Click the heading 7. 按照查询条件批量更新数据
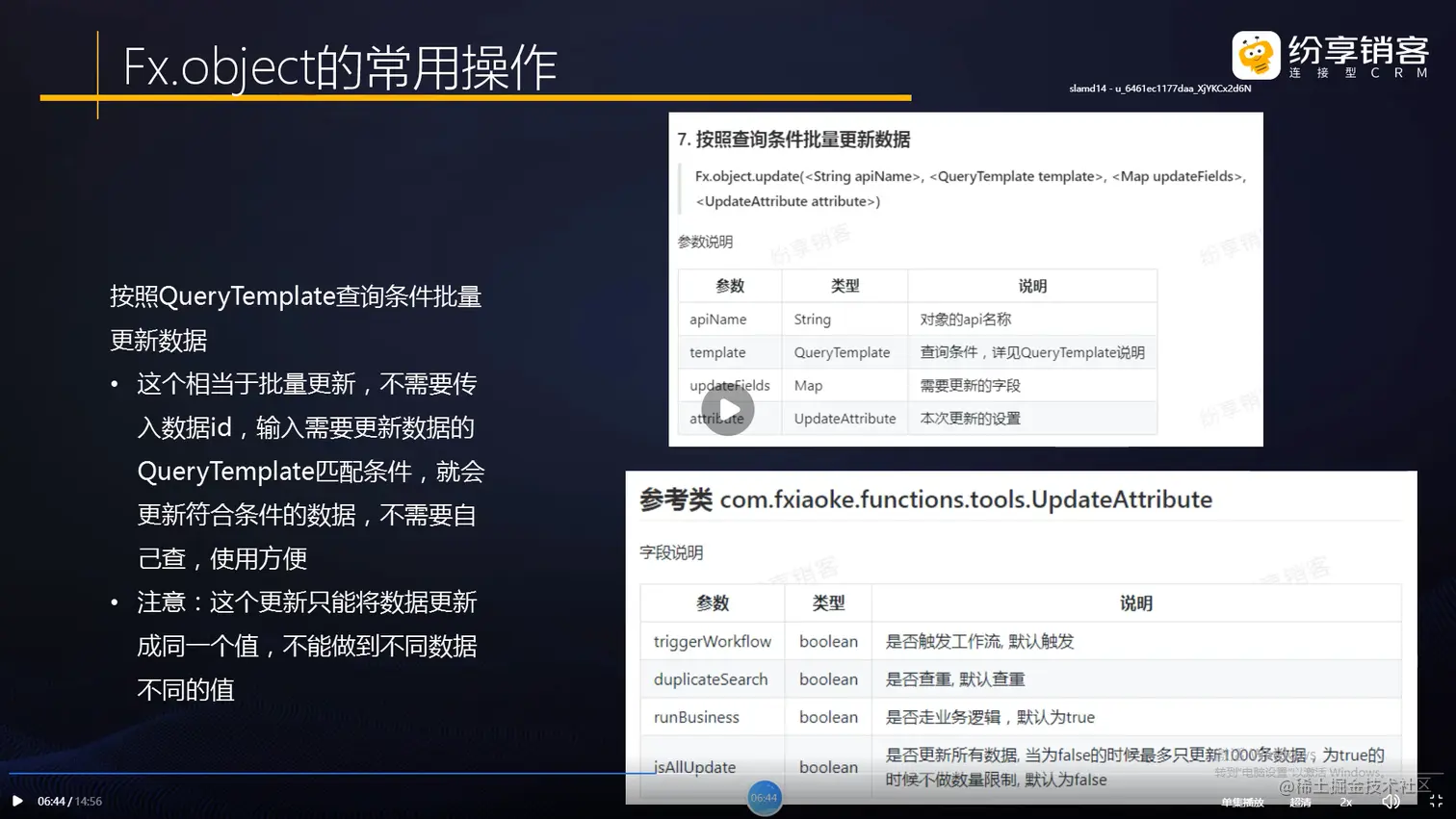The image size is (1456, 819). click(x=793, y=140)
